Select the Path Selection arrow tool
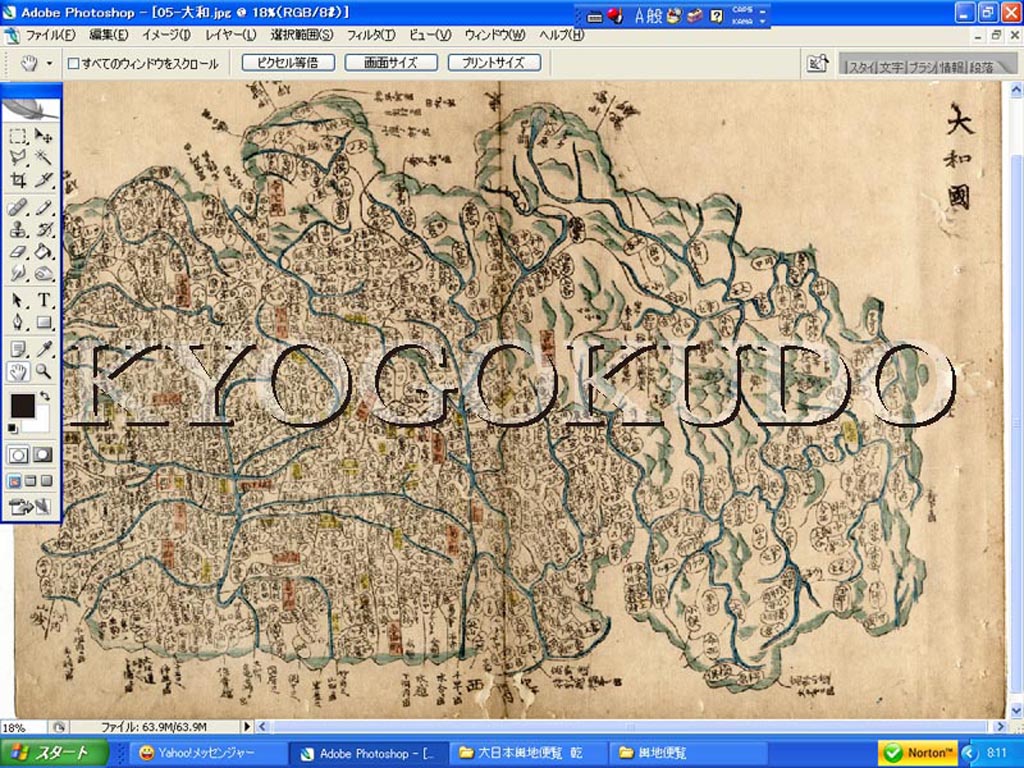This screenshot has height=768, width=1024. click(x=18, y=300)
